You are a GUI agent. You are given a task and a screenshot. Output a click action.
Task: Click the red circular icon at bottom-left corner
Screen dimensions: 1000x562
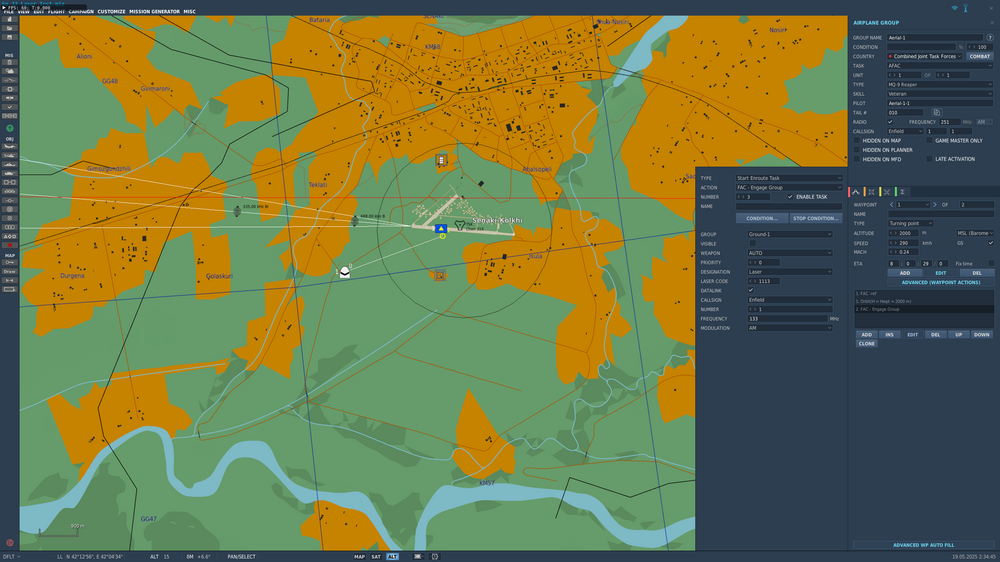pos(10,543)
